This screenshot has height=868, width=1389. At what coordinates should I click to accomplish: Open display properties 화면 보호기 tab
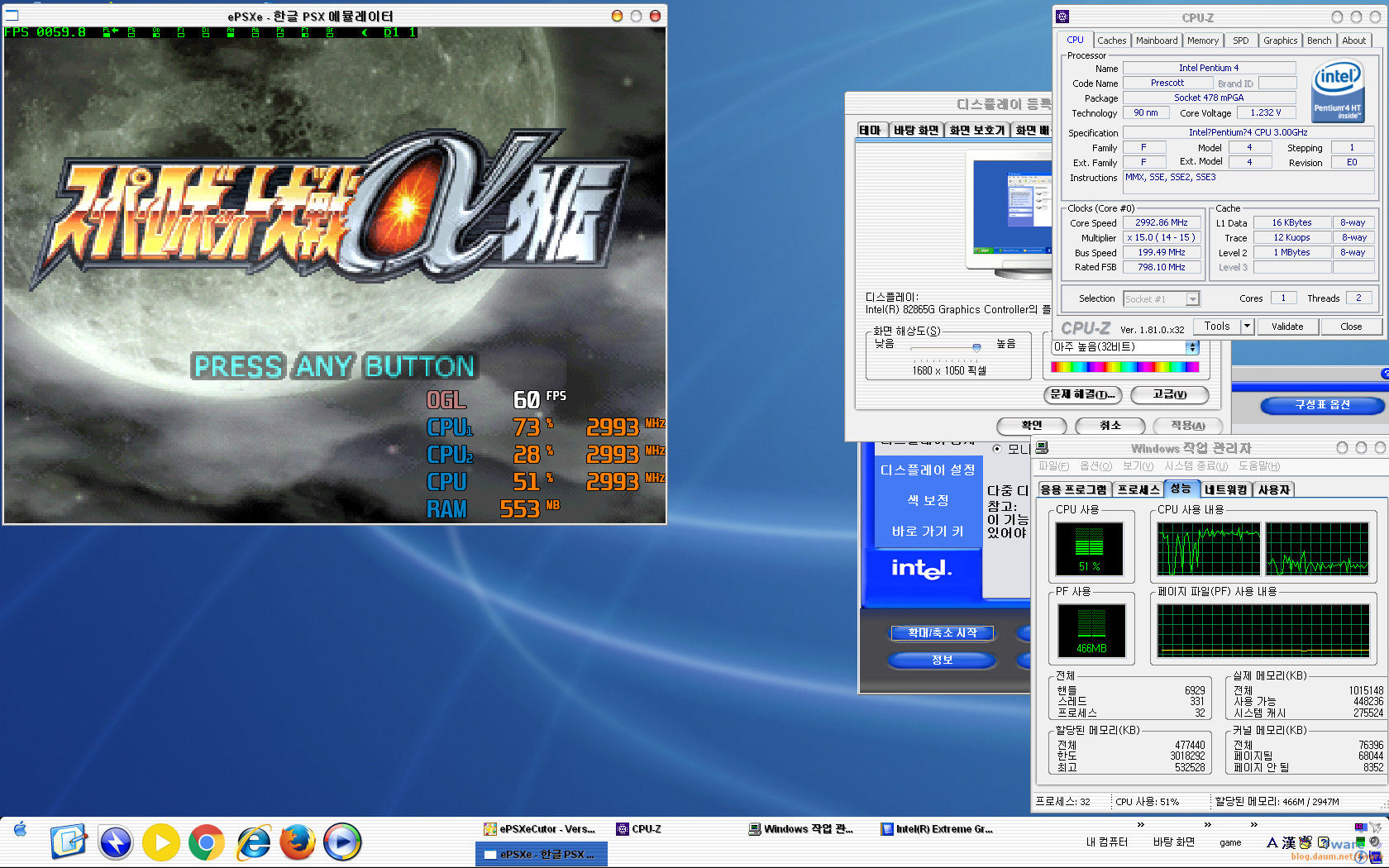(x=977, y=130)
